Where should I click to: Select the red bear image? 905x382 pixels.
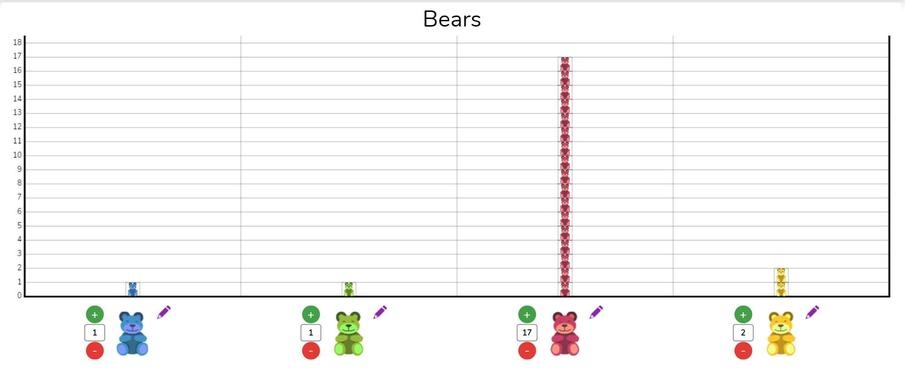564,334
